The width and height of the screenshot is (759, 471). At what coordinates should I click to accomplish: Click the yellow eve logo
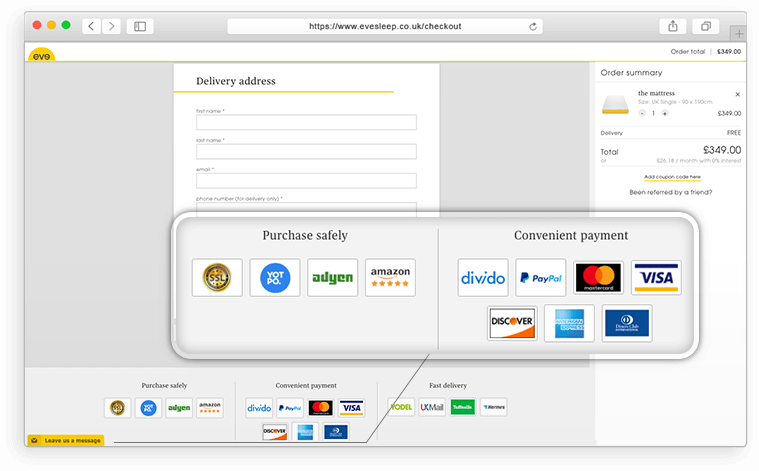42,55
